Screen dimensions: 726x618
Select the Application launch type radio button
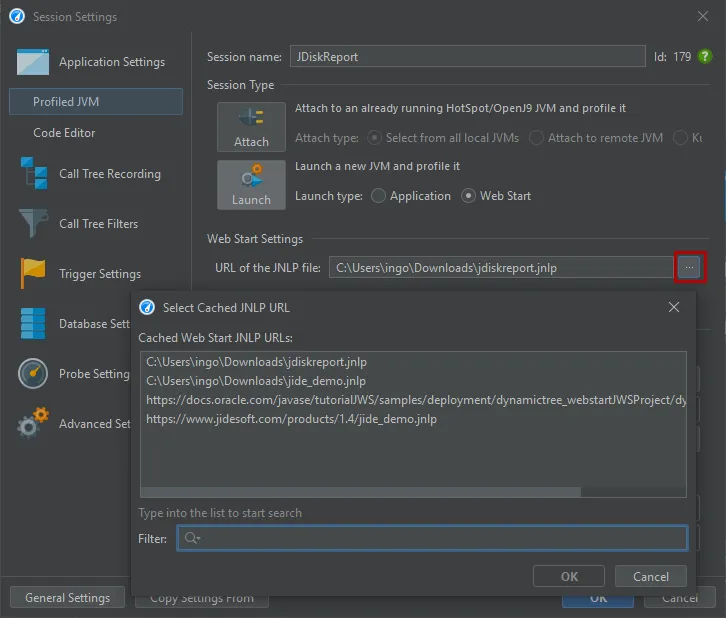point(378,196)
